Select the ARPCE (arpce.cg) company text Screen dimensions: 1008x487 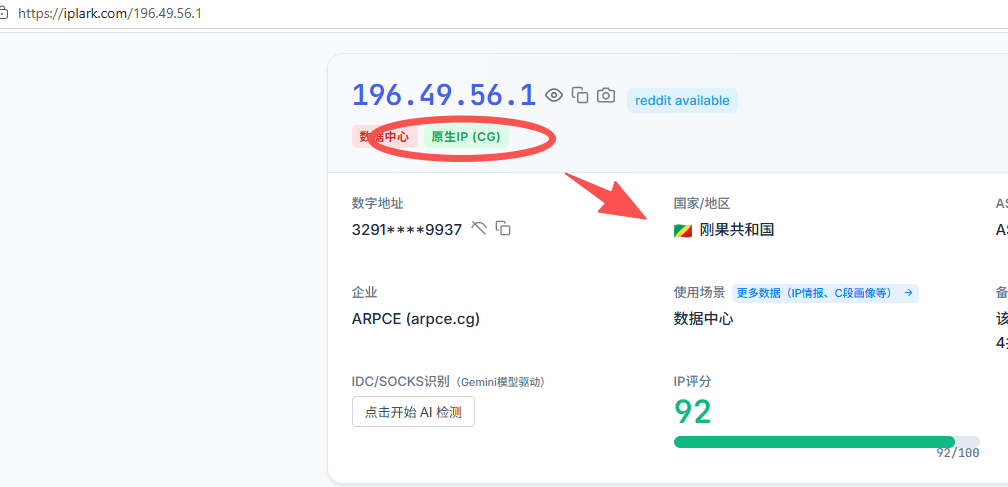click(416, 319)
